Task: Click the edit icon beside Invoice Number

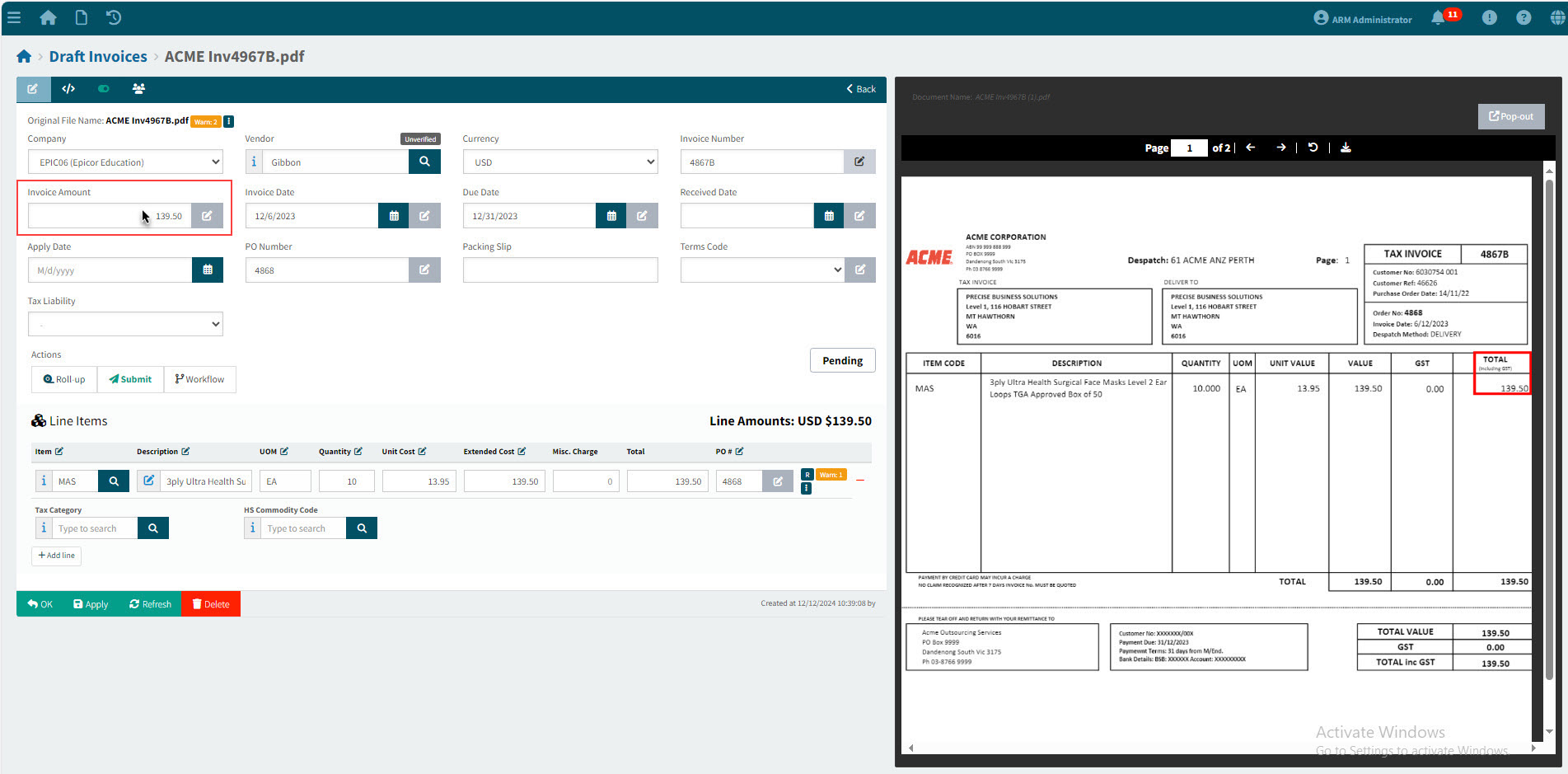Action: click(x=859, y=162)
